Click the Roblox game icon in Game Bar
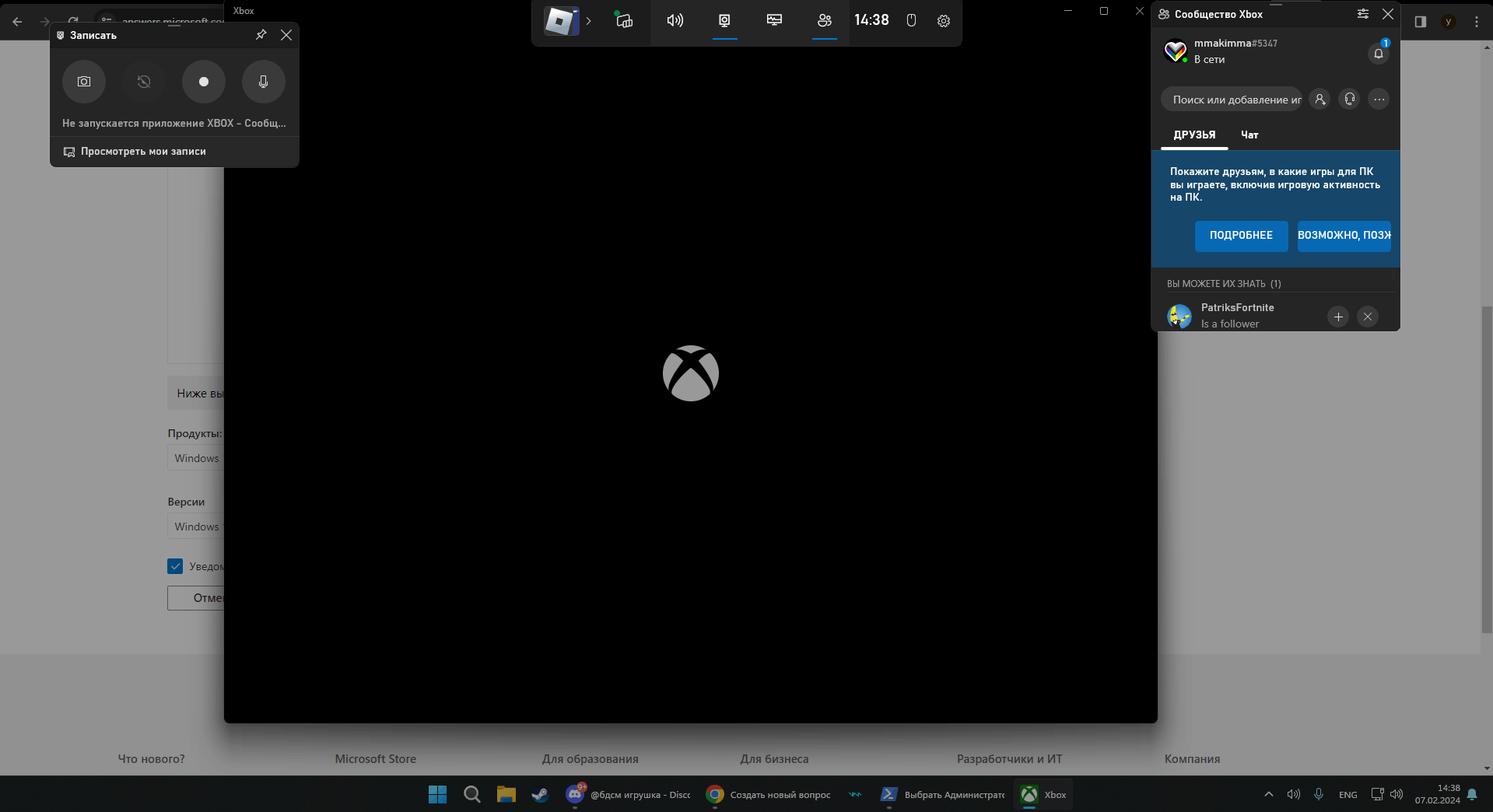1493x812 pixels. [x=561, y=21]
